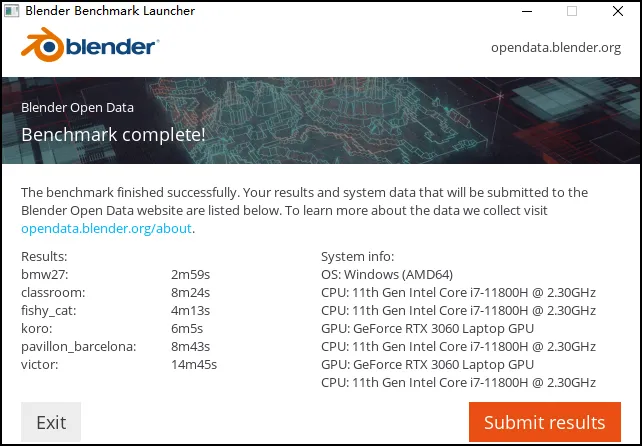
Task: Click the app icon in title bar
Action: click(11, 11)
